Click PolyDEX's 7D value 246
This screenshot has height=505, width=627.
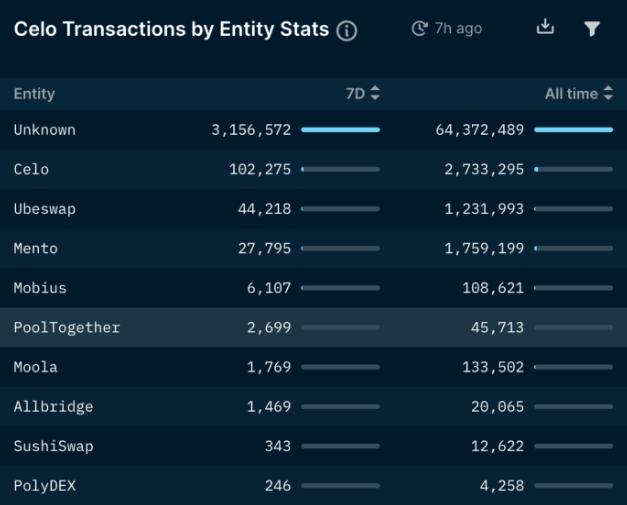pyautogui.click(x=278, y=485)
